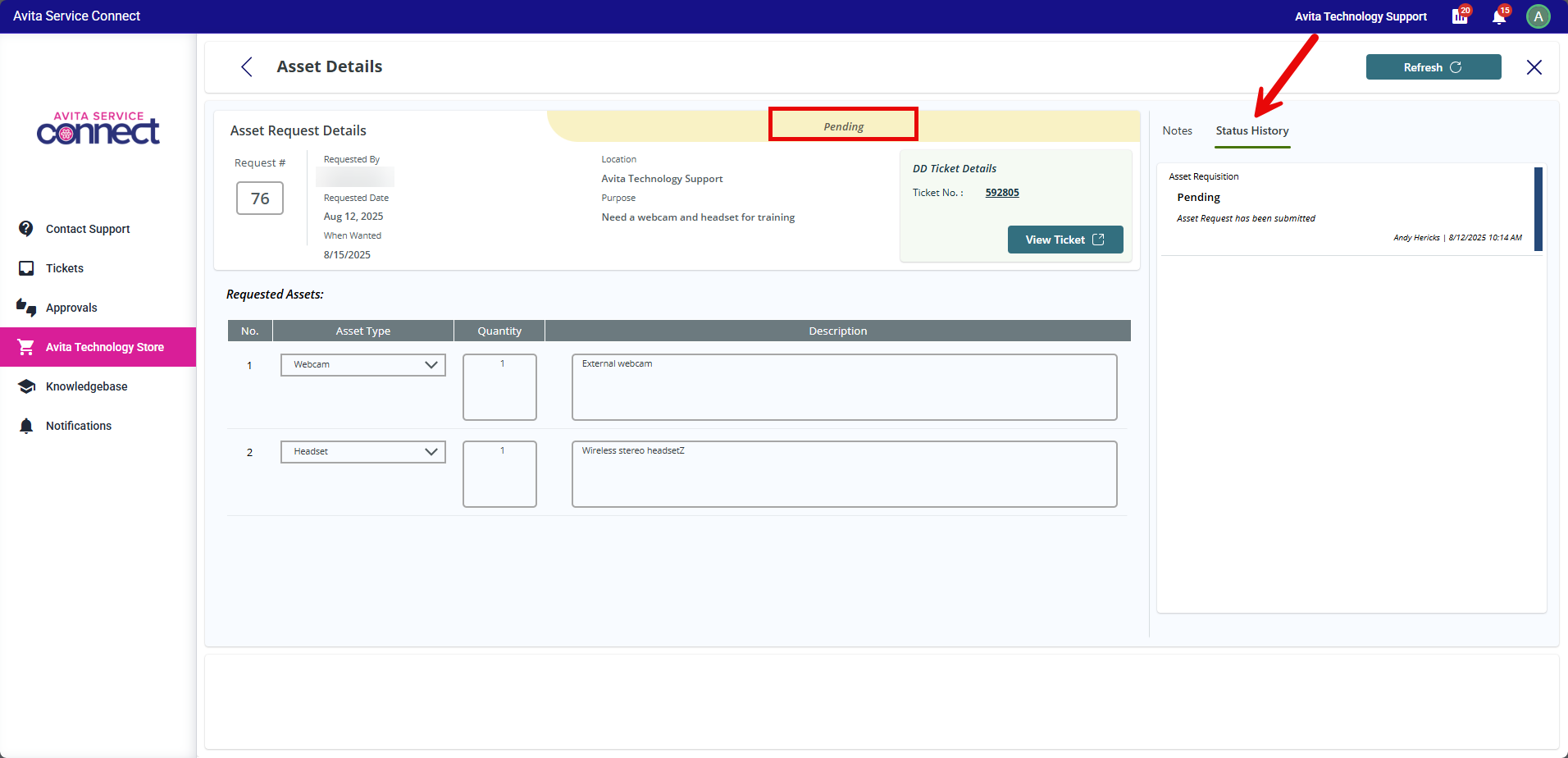The width and height of the screenshot is (1568, 758).
Task: Click the Requested Assets heading
Action: pos(275,295)
